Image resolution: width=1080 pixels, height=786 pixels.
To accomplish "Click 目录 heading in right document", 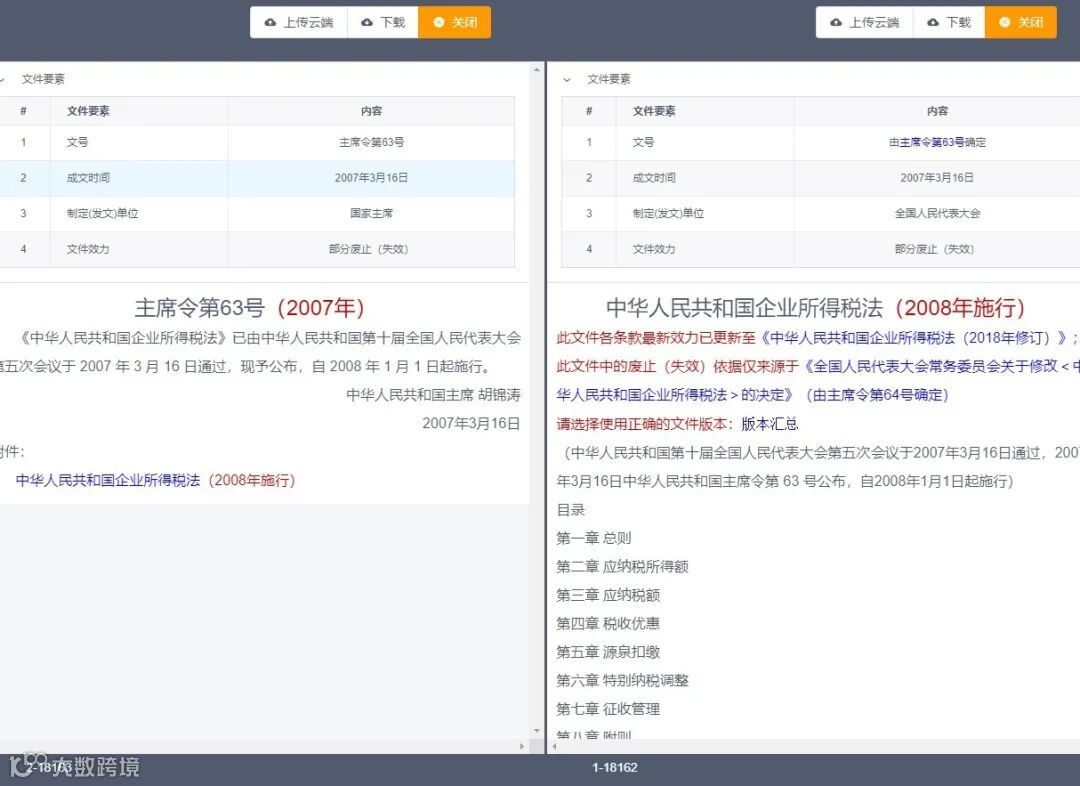I will pyautogui.click(x=570, y=510).
